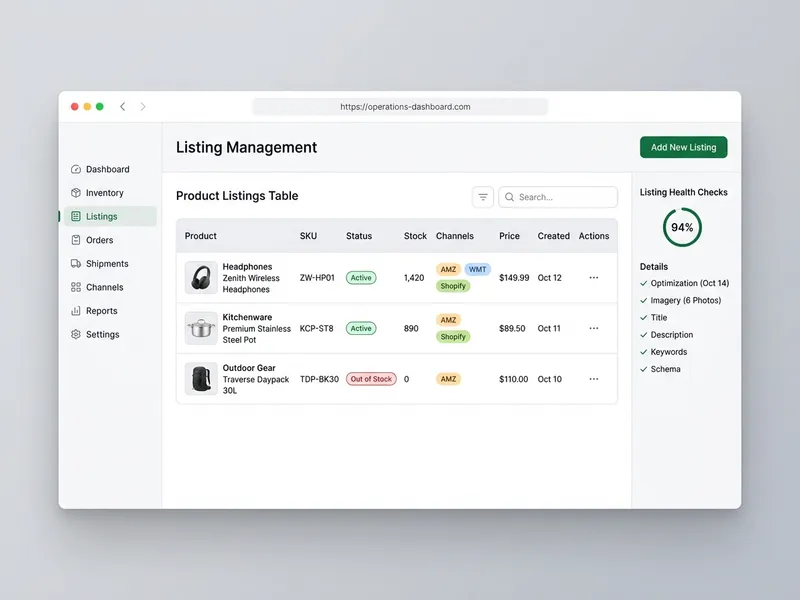
Task: Click the AMZ tag in Kitchenware row
Action: pyautogui.click(x=448, y=320)
